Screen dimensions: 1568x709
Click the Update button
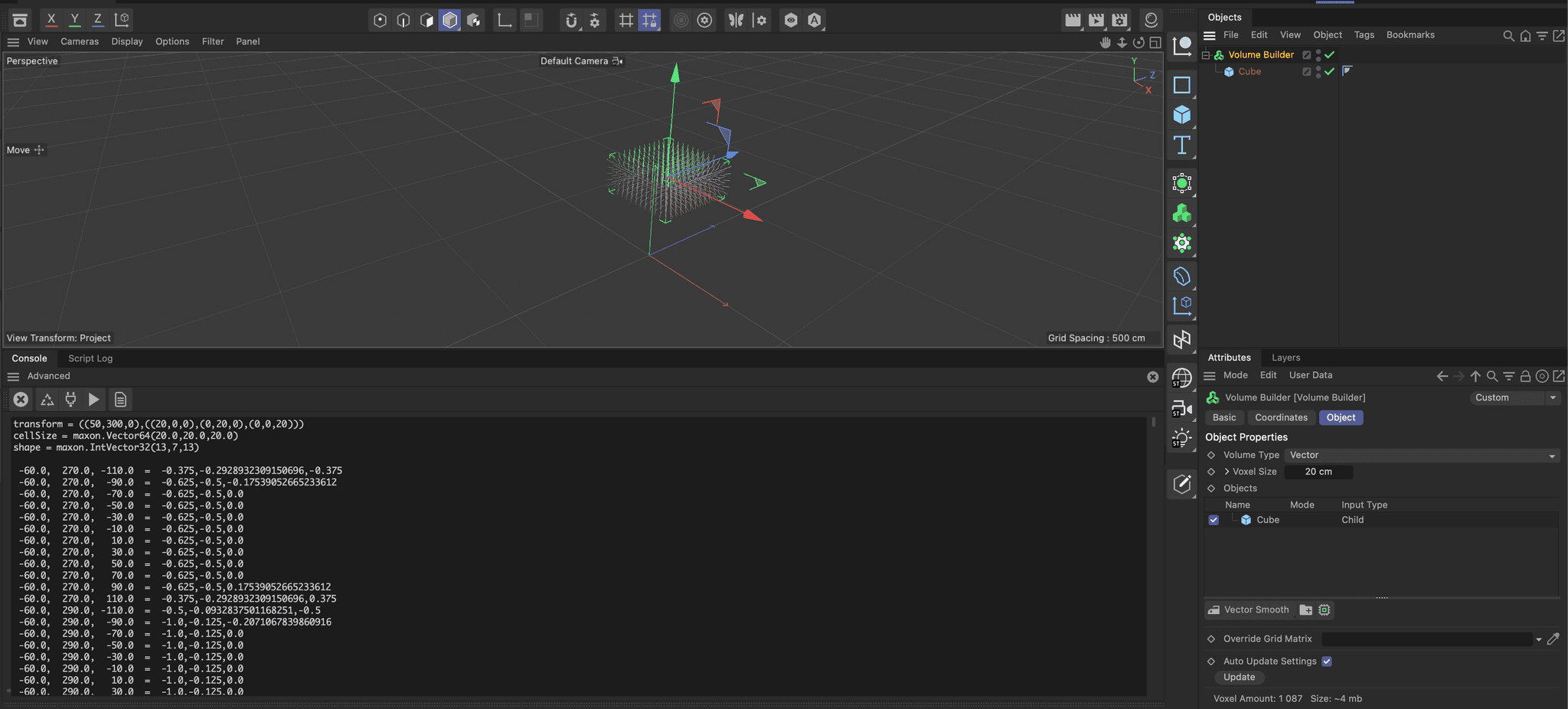click(1239, 677)
